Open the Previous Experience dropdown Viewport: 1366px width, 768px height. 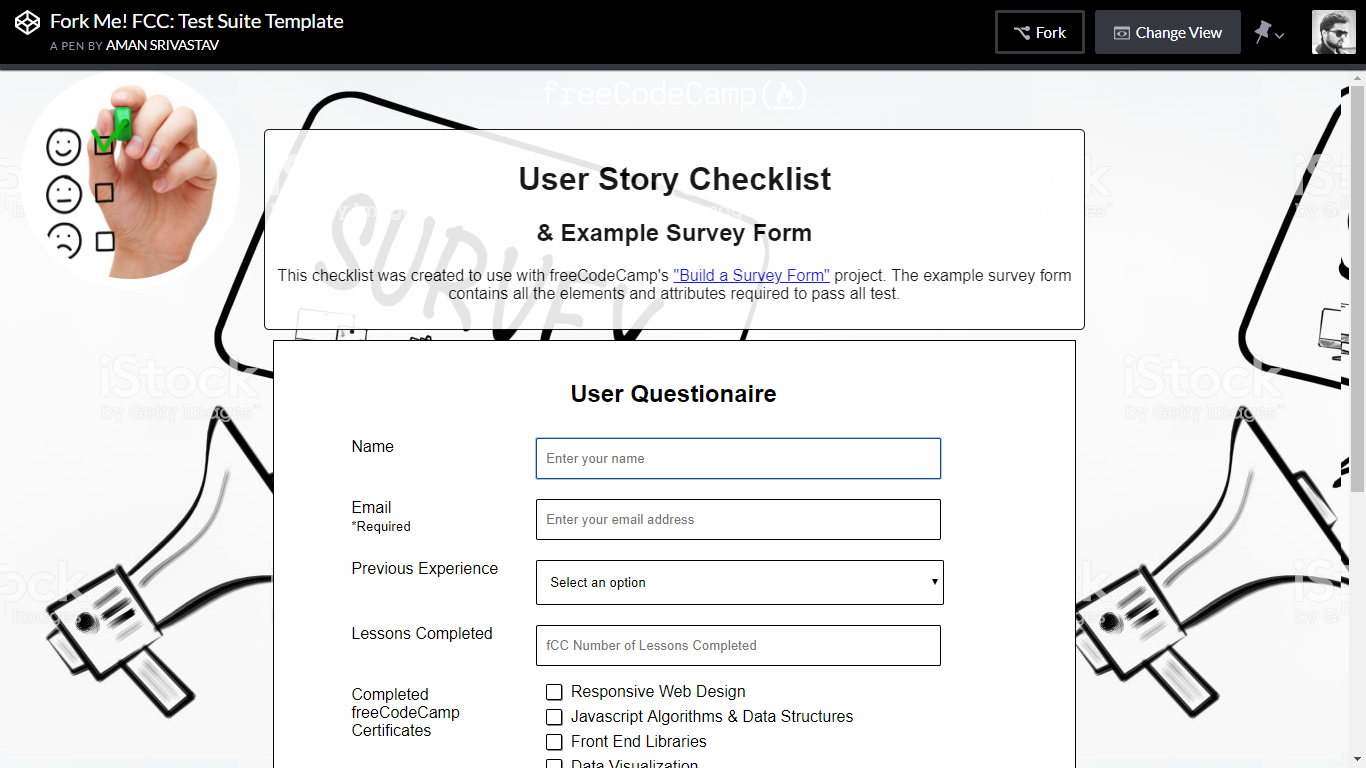pyautogui.click(x=739, y=582)
